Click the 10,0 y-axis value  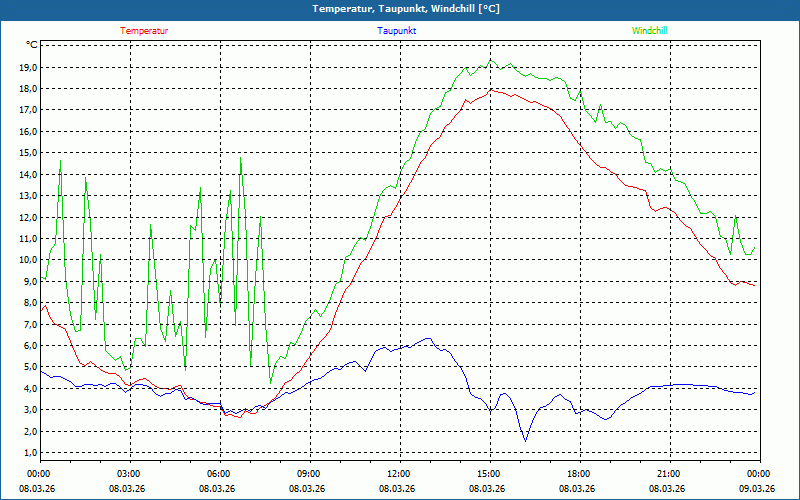click(x=28, y=260)
